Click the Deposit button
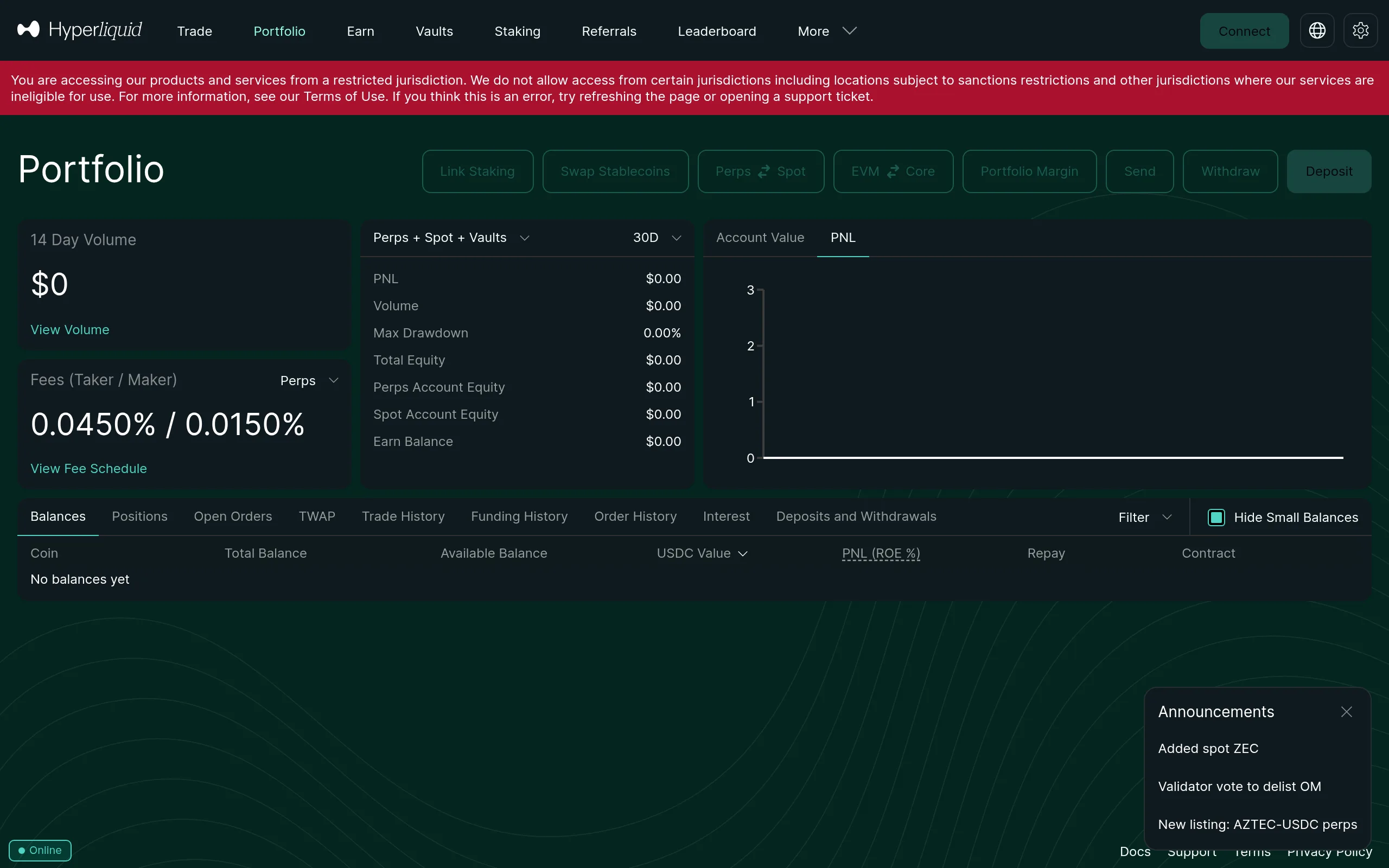The image size is (1389, 868). (x=1329, y=170)
